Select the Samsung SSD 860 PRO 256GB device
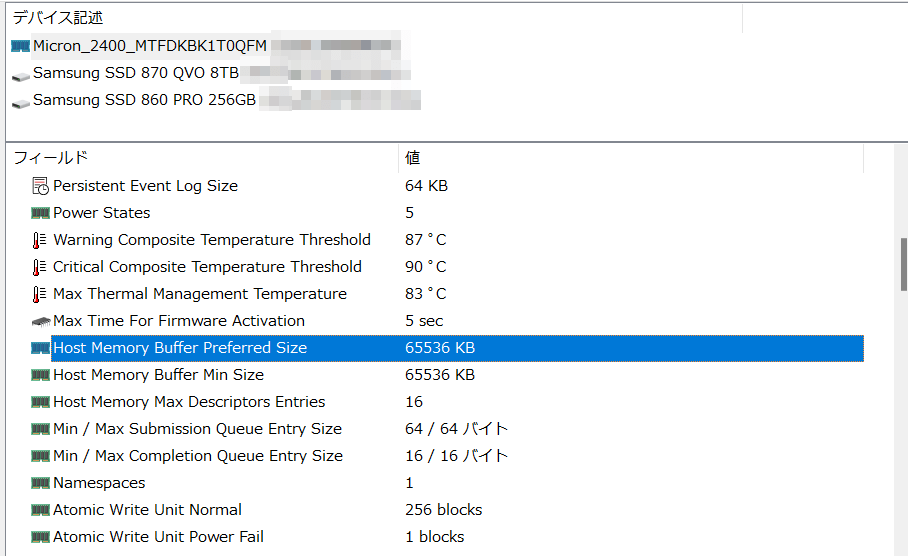 (144, 100)
